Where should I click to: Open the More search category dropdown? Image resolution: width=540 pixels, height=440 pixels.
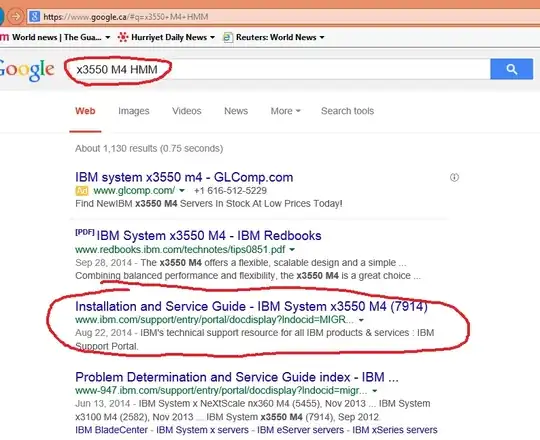[285, 111]
